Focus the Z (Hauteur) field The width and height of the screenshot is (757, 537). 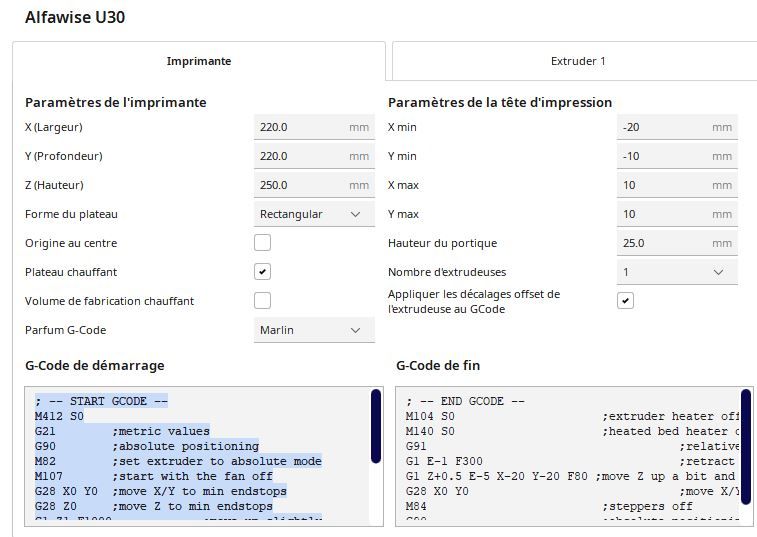click(x=299, y=186)
